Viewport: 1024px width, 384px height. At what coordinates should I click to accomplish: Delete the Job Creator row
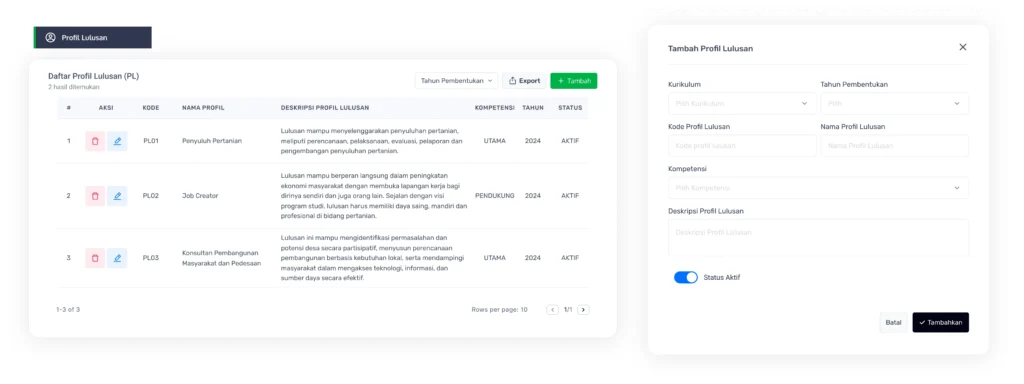click(95, 196)
